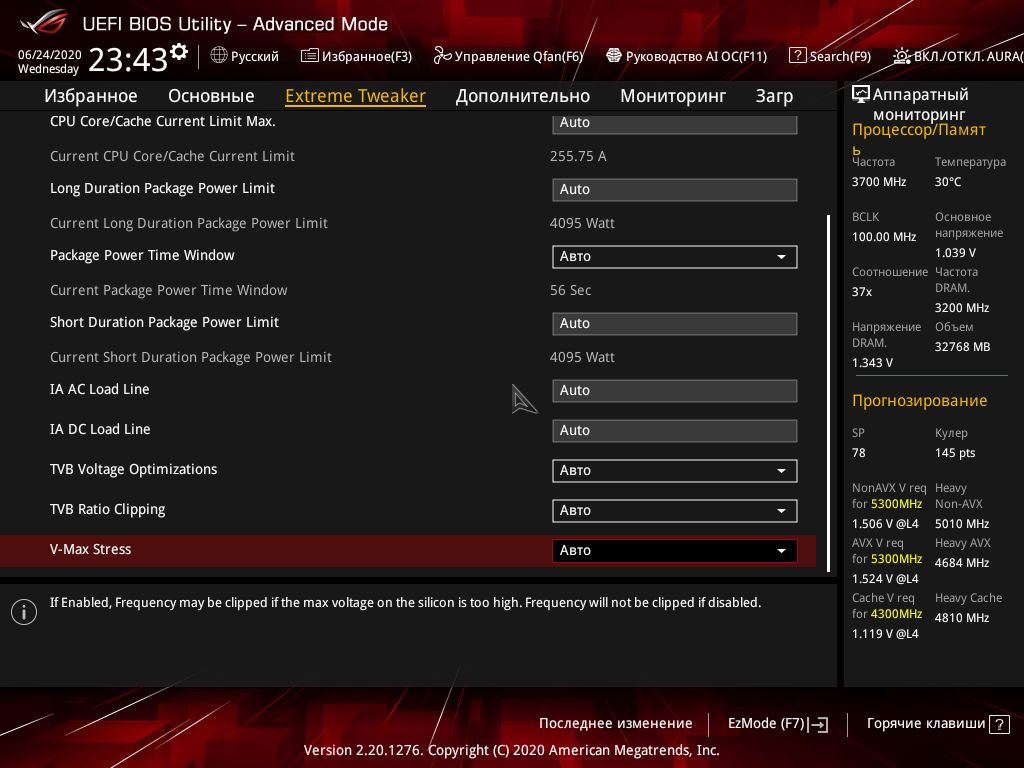Select the IA AC Load Line label

coord(100,389)
